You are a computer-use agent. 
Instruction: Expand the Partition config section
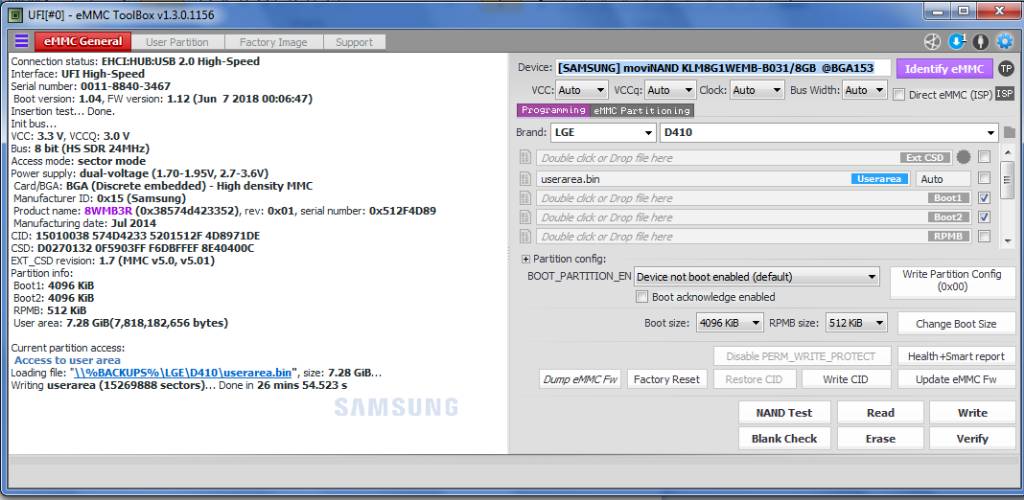[x=526, y=259]
